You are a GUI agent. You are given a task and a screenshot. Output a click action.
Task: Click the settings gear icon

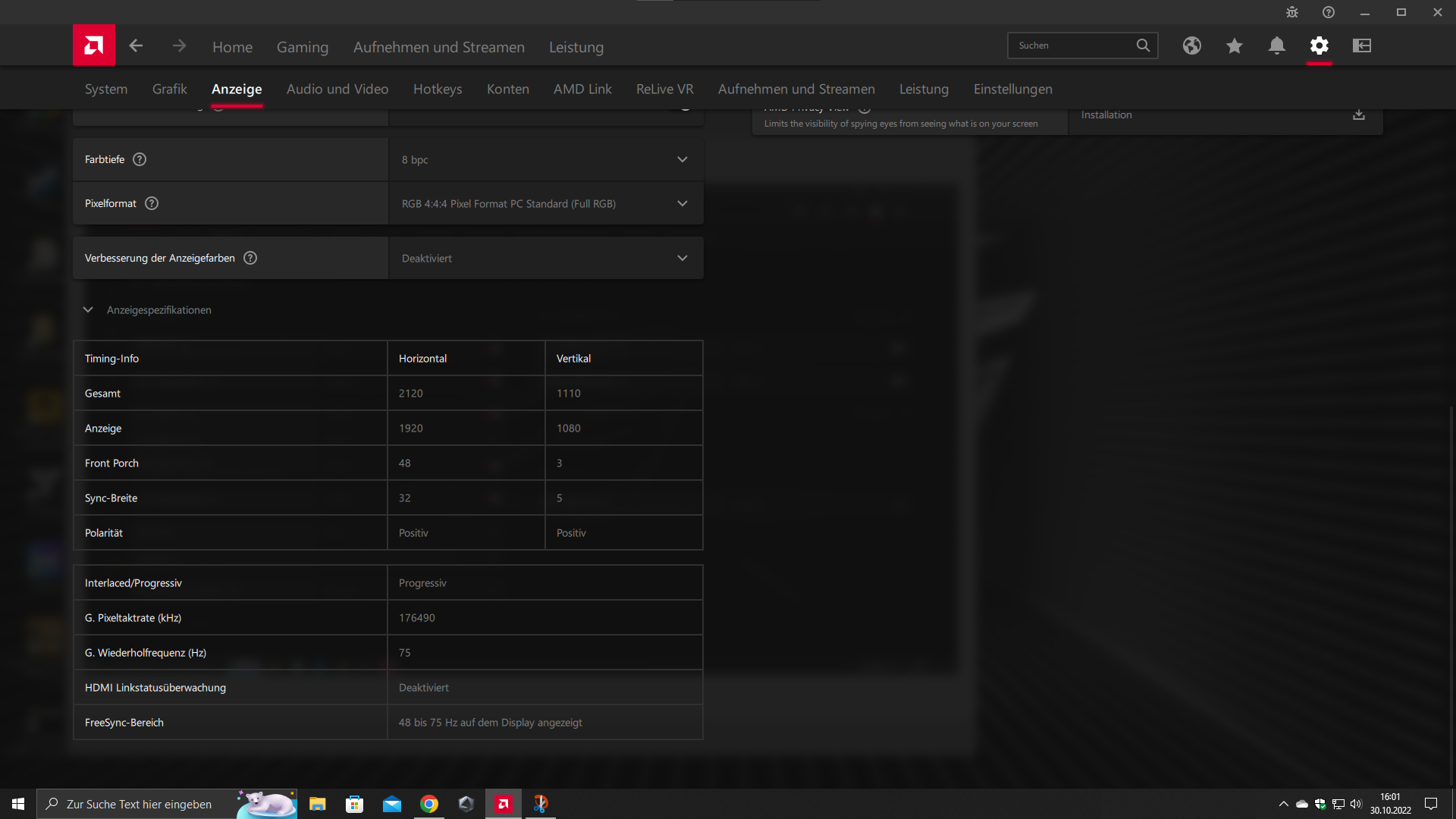[1319, 45]
